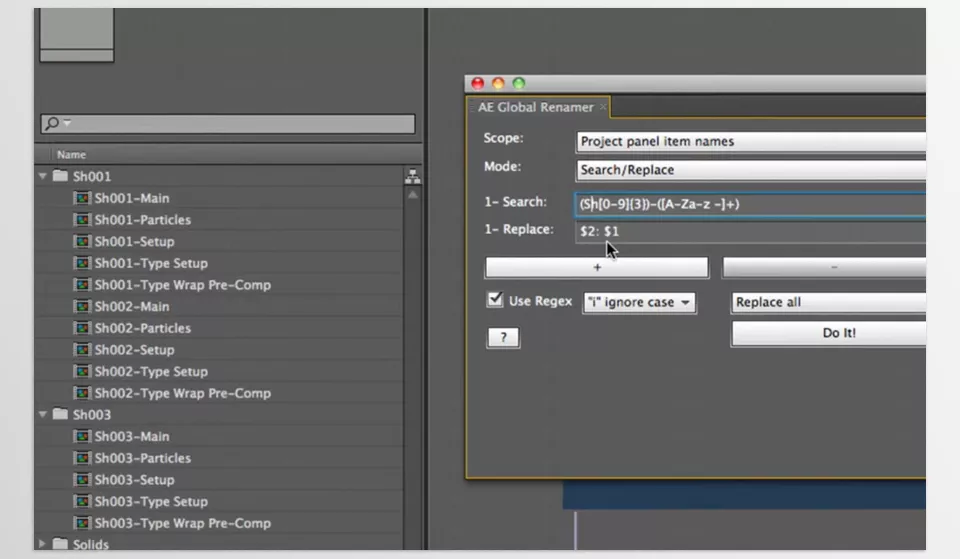Click the project scrollbar up arrow

(413, 195)
